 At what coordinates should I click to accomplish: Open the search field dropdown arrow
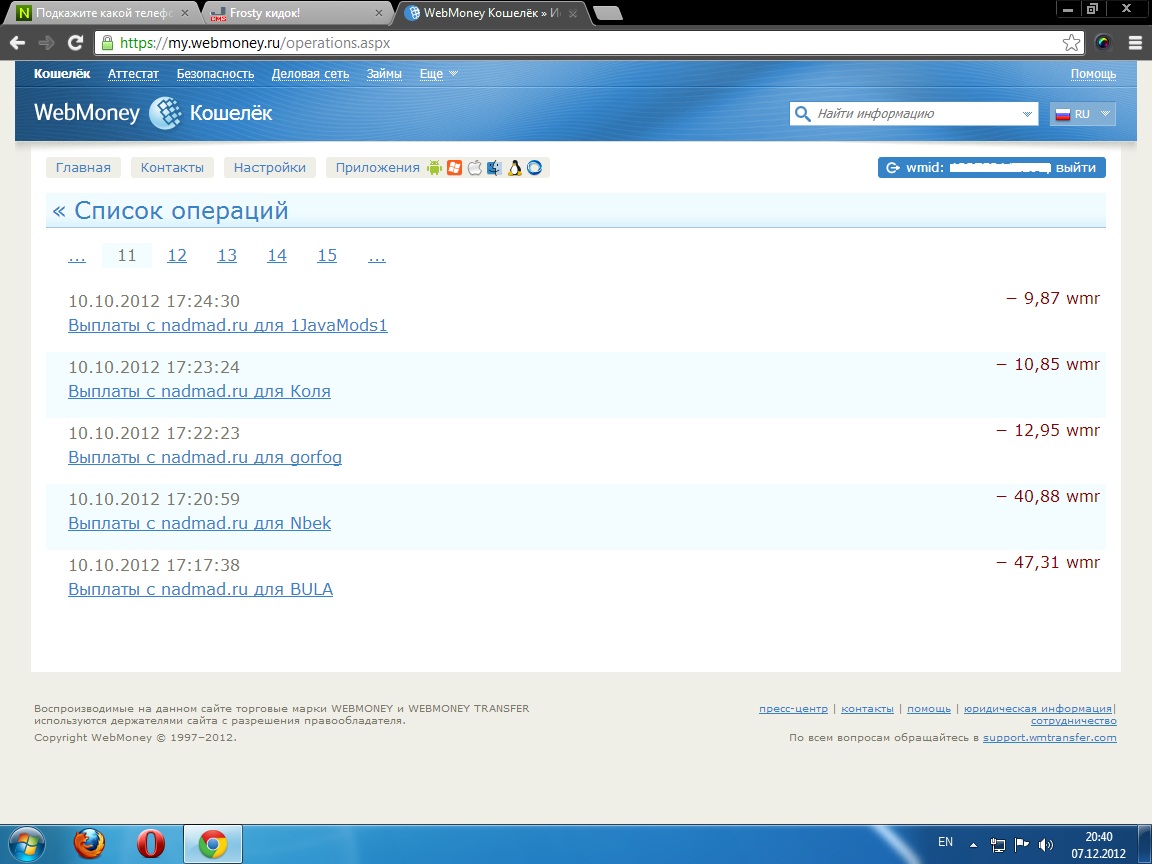(1026, 114)
